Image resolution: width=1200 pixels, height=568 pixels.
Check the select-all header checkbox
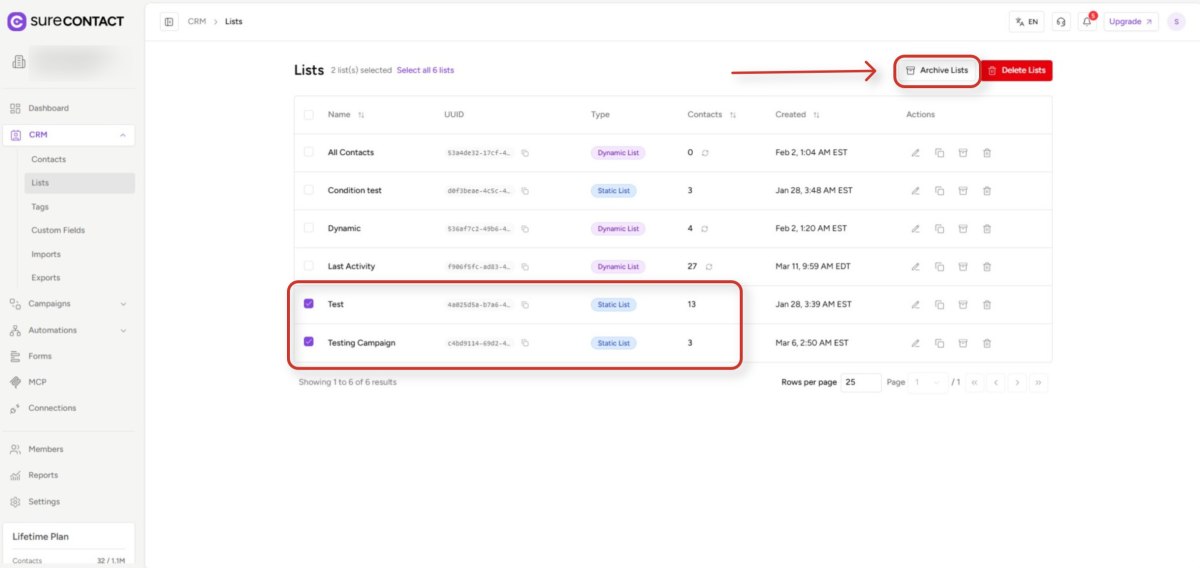coord(308,115)
